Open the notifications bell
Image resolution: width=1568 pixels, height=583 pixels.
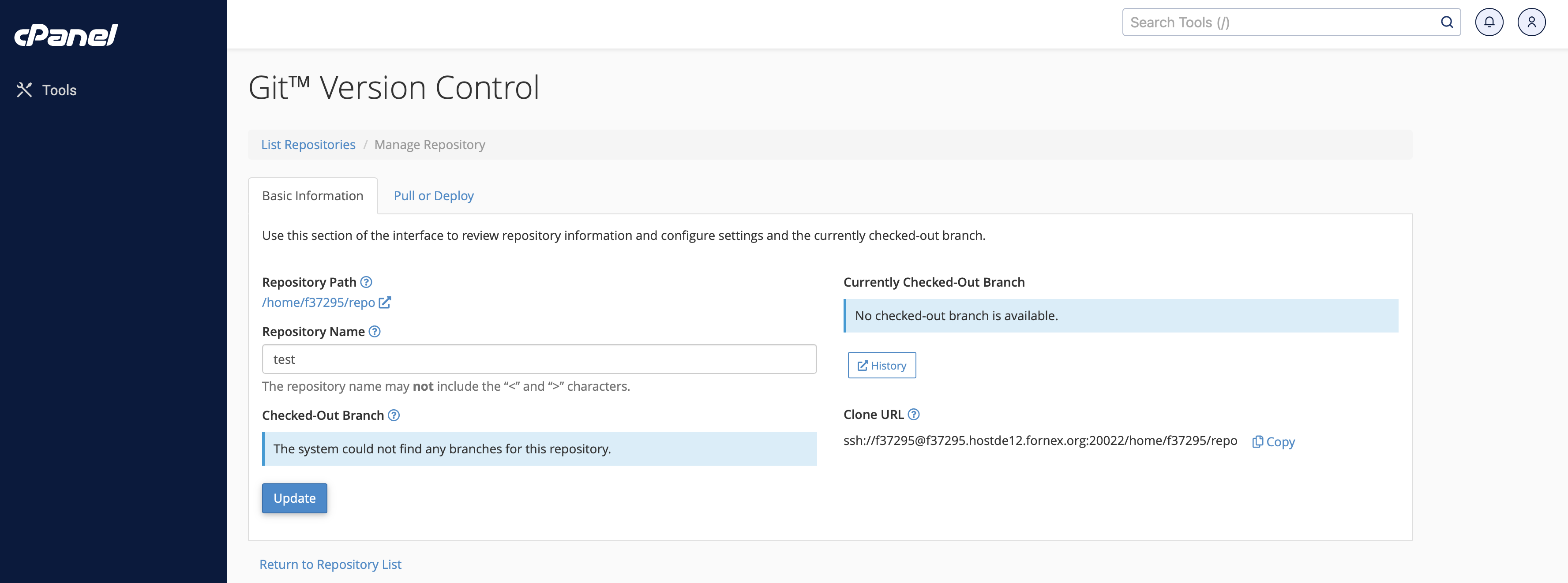[x=1489, y=22]
